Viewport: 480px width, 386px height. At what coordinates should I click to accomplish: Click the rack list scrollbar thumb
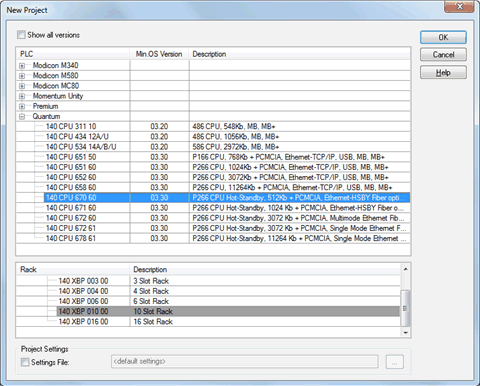pyautogui.click(x=405, y=308)
